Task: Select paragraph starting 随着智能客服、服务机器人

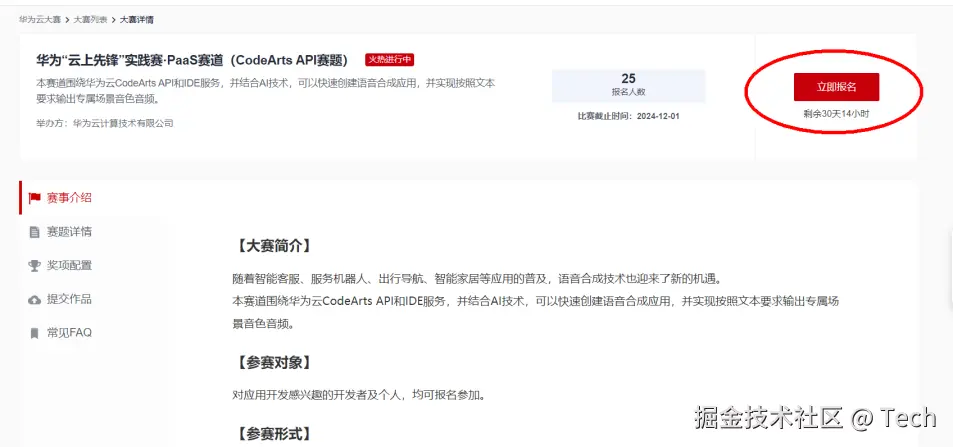Action: 477,279
